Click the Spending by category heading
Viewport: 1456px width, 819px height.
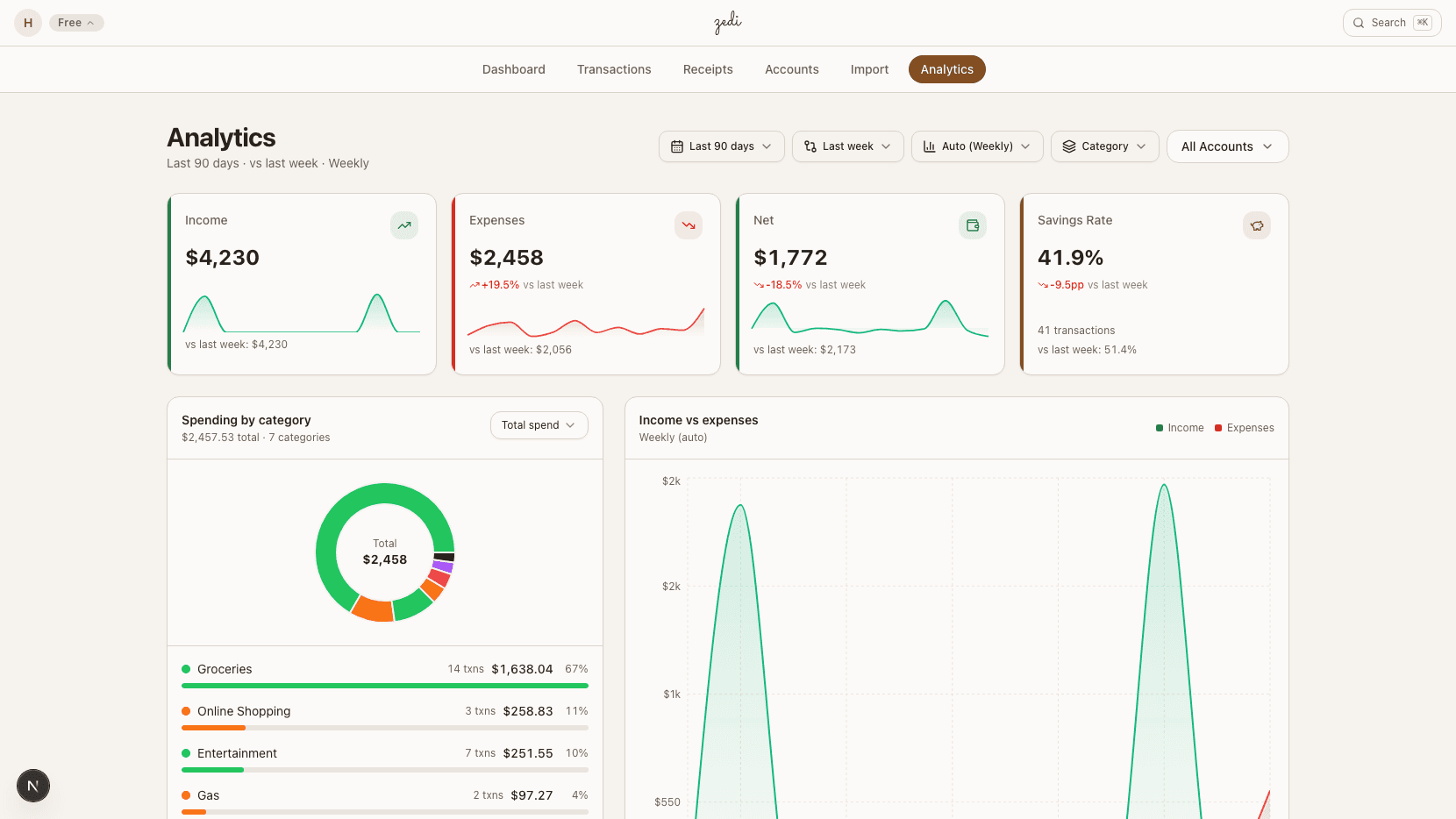click(x=246, y=420)
